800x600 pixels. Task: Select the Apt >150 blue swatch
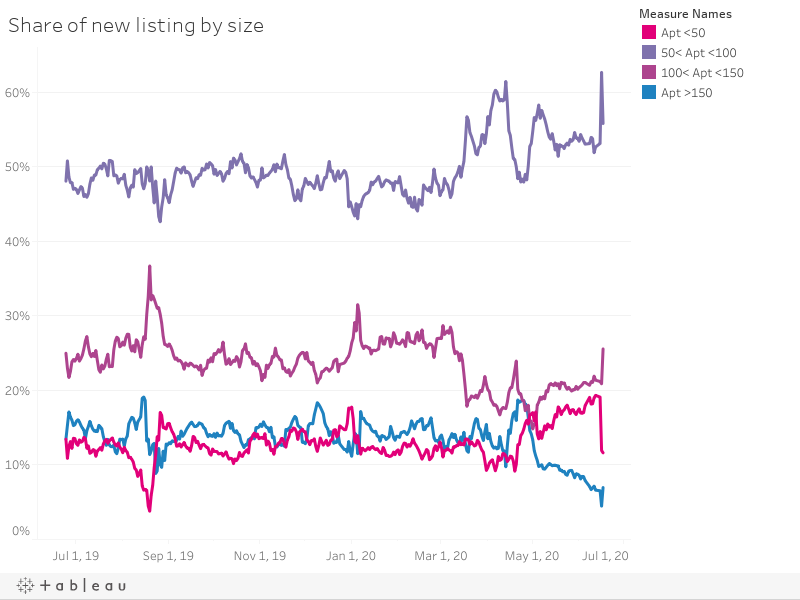click(648, 92)
